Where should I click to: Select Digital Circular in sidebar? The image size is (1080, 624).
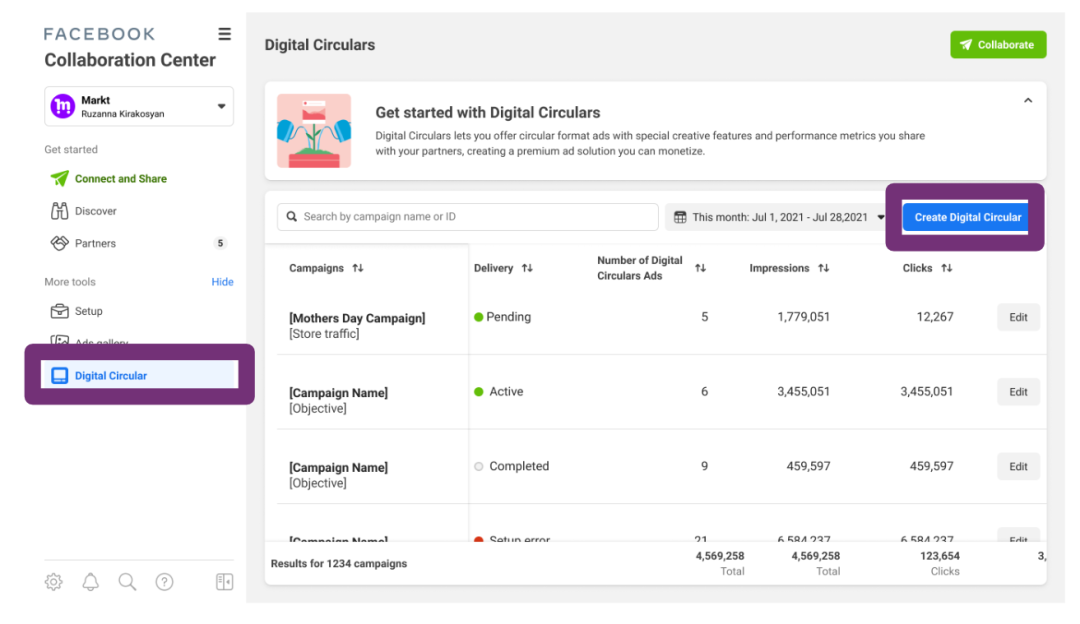click(x=110, y=376)
